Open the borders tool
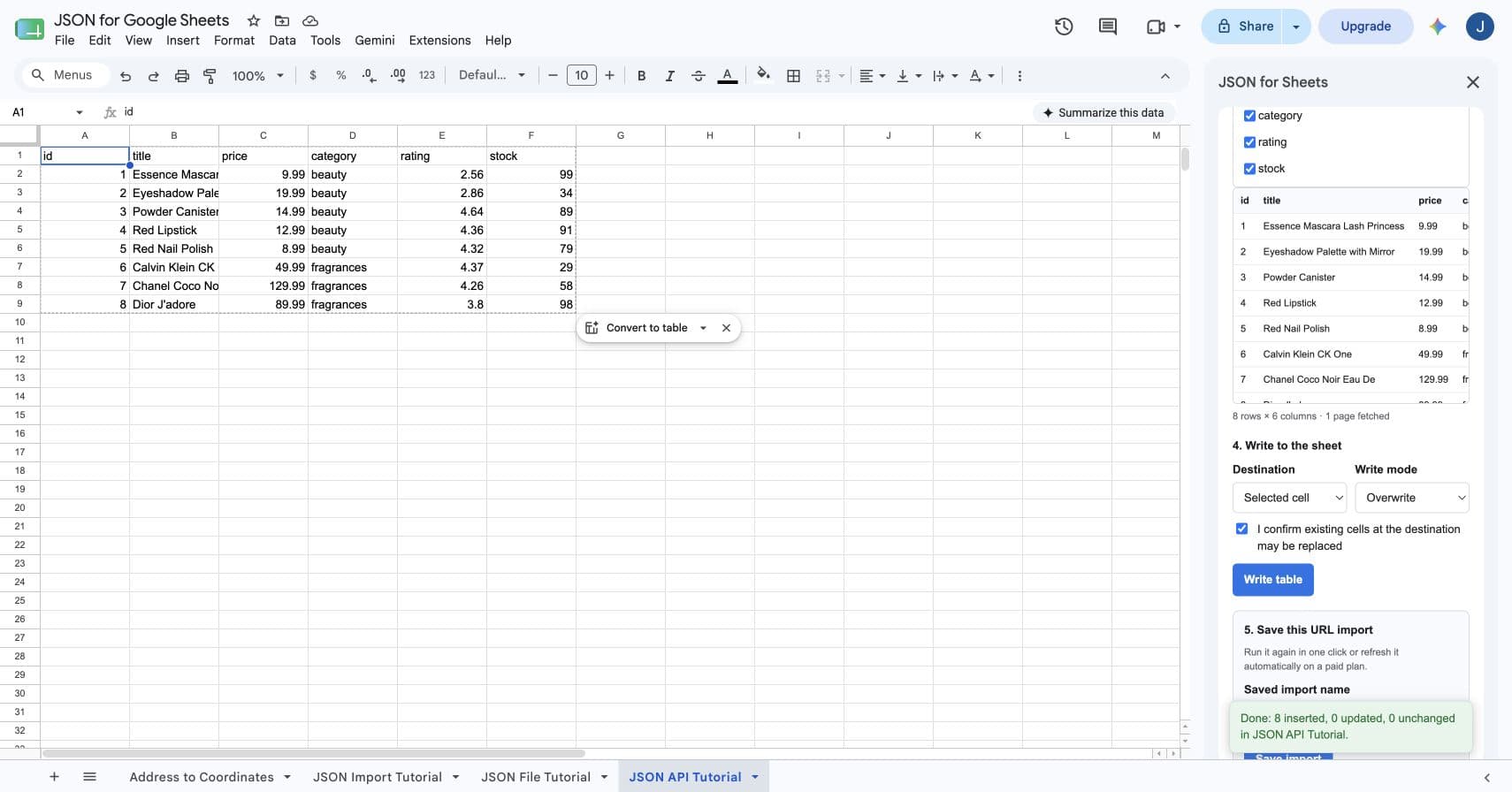The image size is (1512, 792). tap(794, 76)
